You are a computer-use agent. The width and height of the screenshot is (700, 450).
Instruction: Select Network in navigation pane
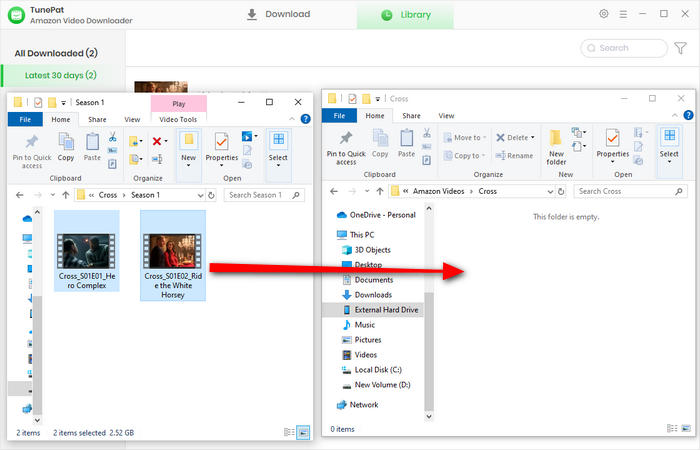tap(358, 404)
